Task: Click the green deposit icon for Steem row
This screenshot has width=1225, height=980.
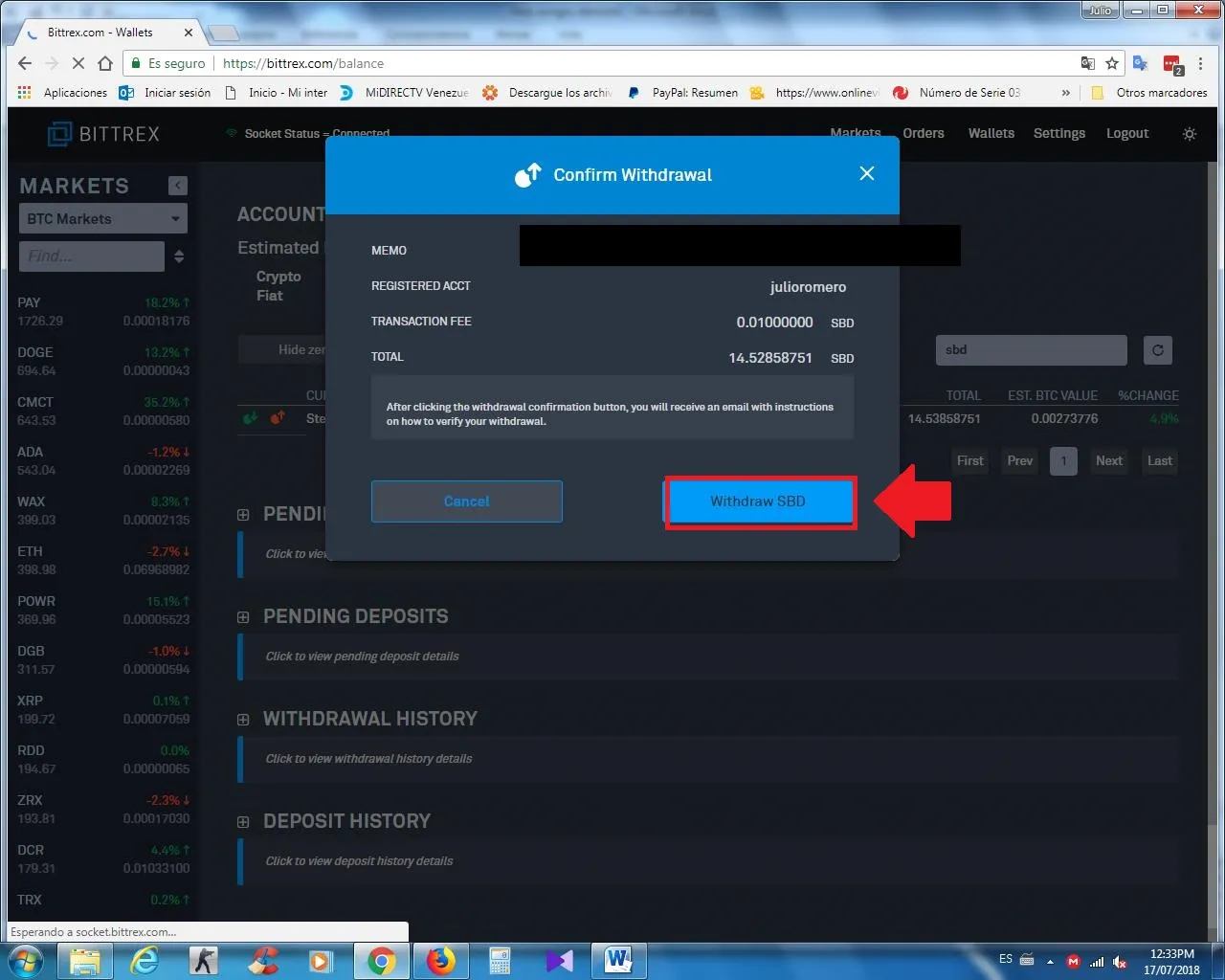Action: (x=250, y=418)
